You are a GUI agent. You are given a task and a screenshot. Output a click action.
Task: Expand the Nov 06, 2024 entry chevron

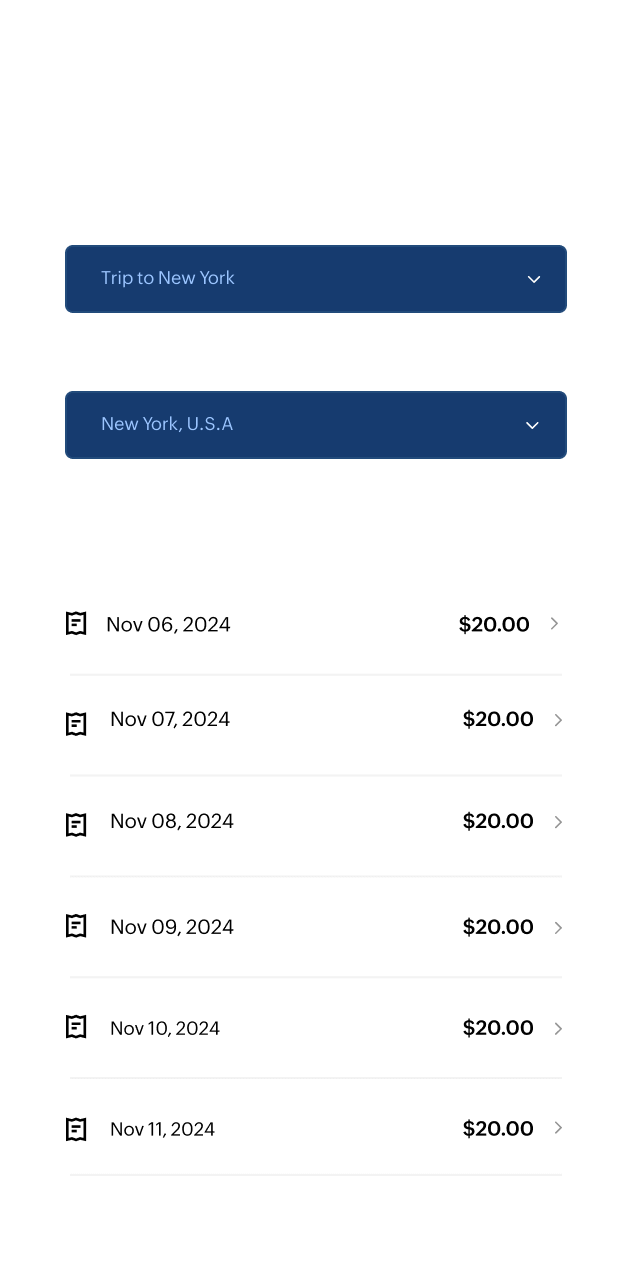(555, 624)
